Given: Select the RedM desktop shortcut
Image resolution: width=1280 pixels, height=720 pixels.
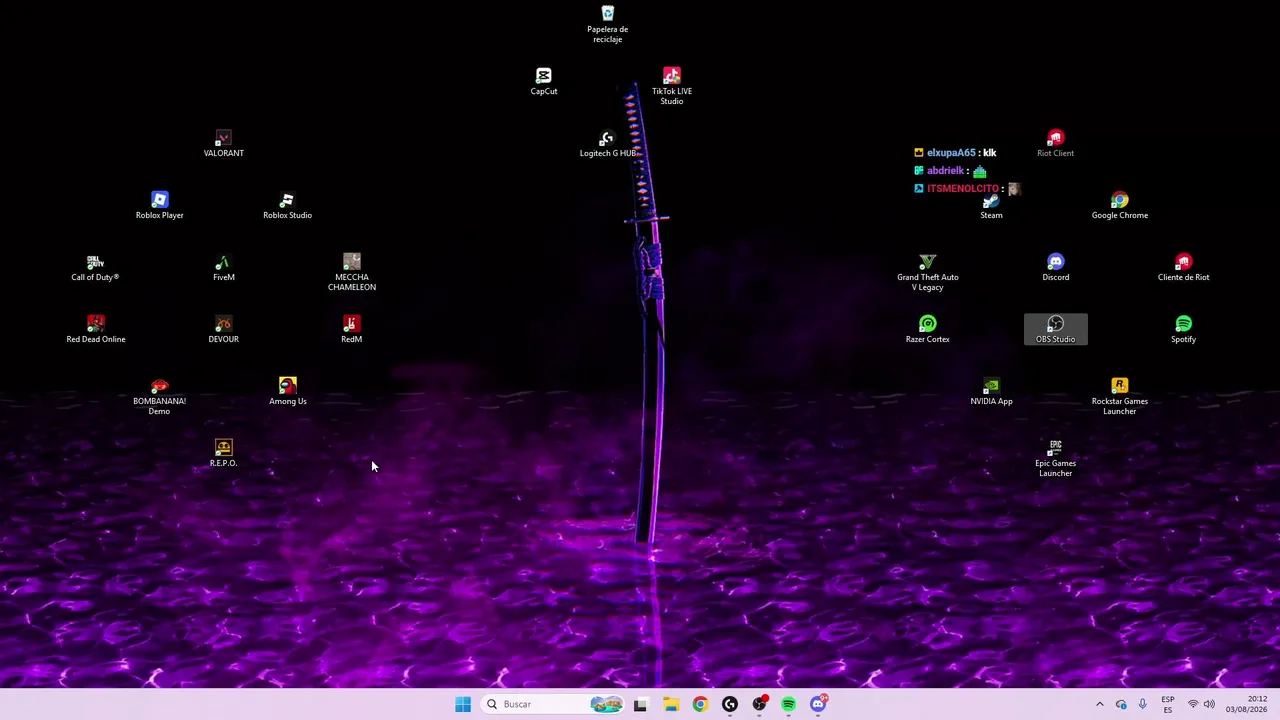Looking at the screenshot, I should [x=351, y=330].
